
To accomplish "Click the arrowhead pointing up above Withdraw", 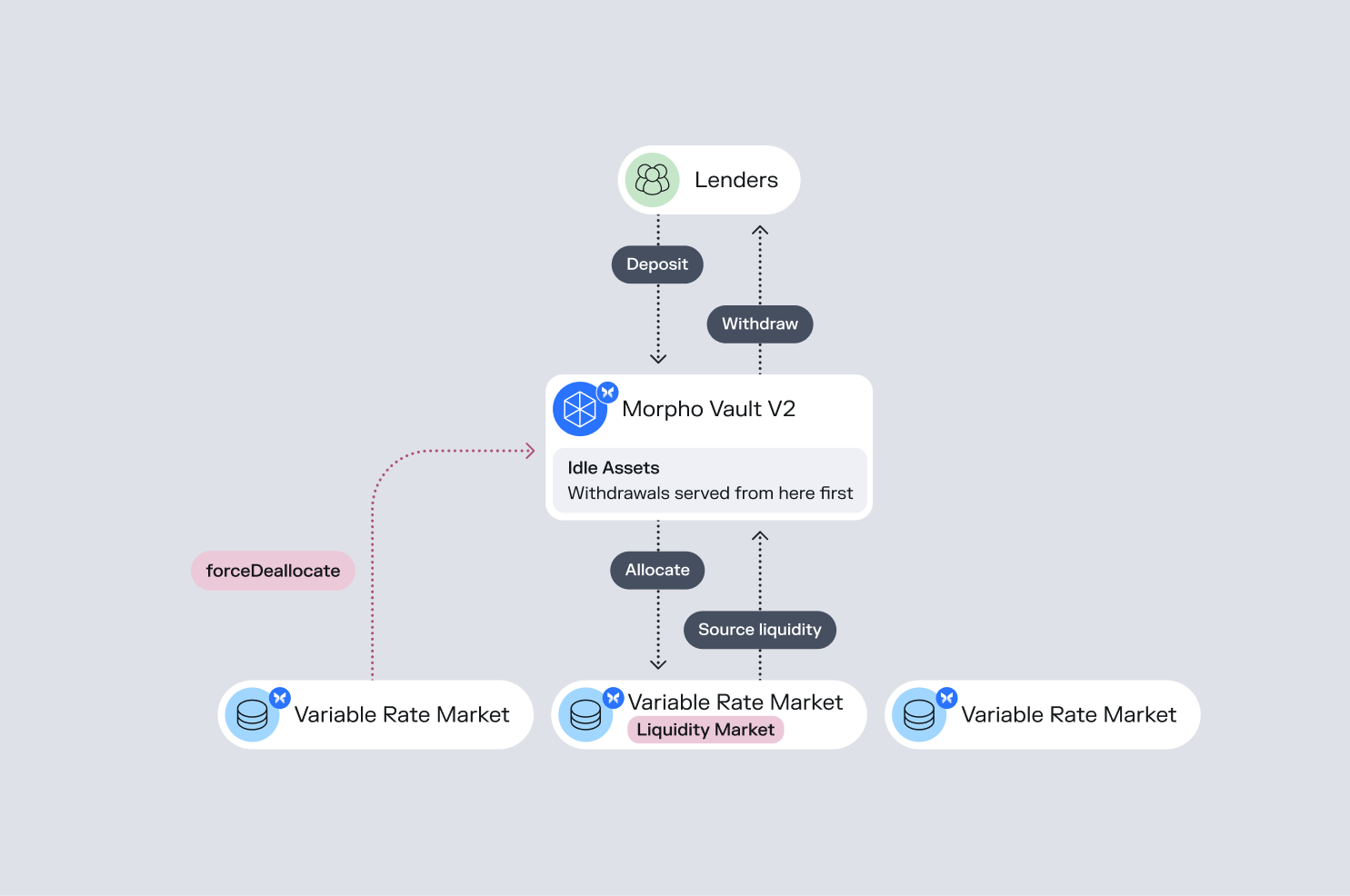I will click(760, 230).
